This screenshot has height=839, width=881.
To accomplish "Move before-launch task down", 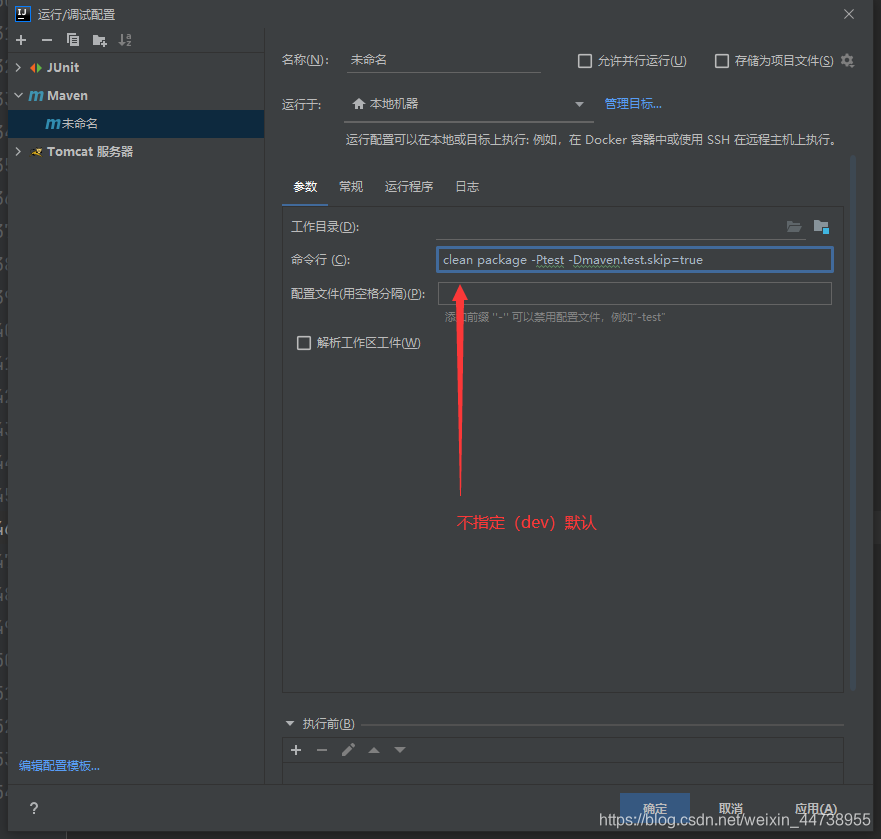I will pyautogui.click(x=400, y=750).
